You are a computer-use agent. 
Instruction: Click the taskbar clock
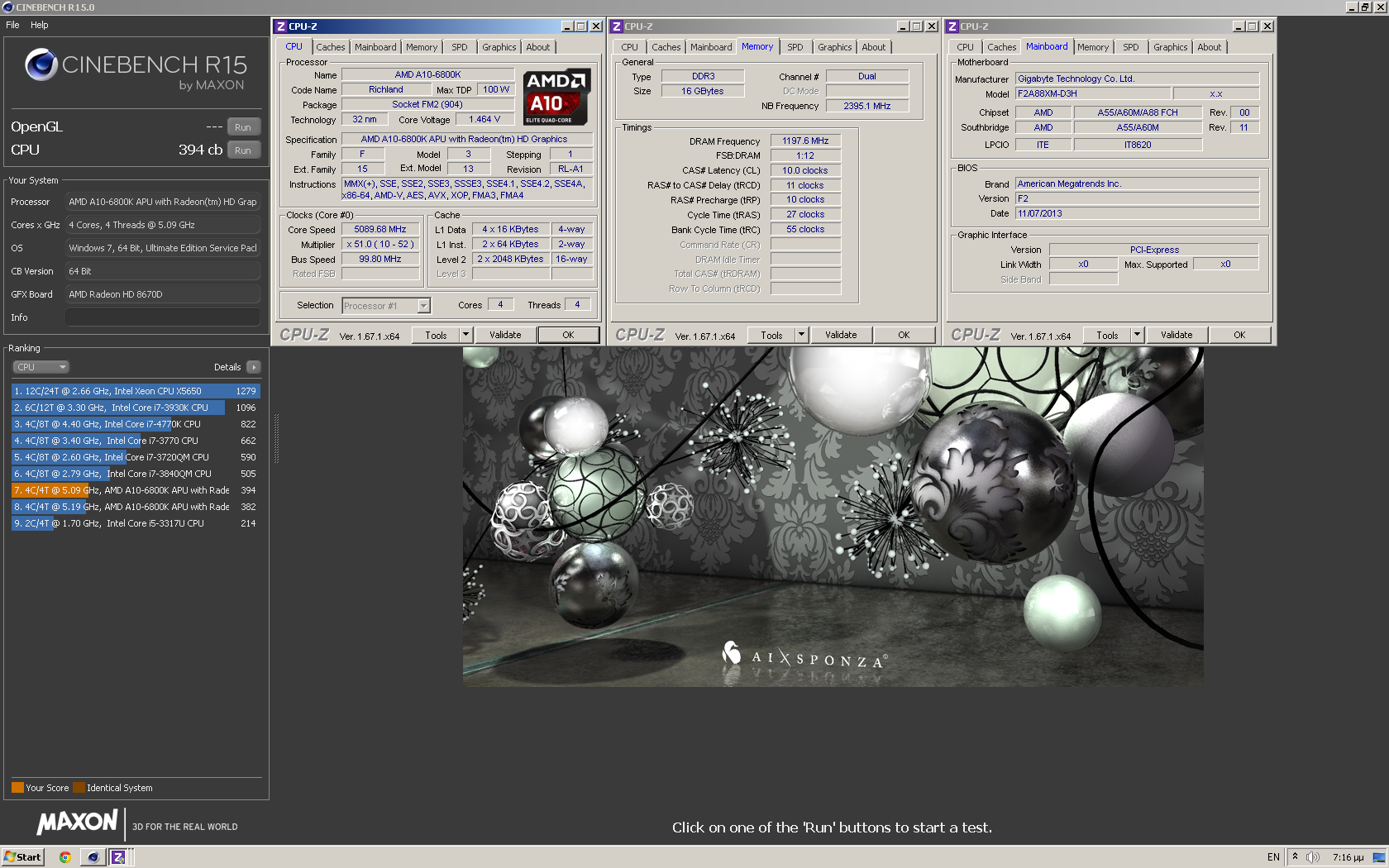(x=1348, y=857)
